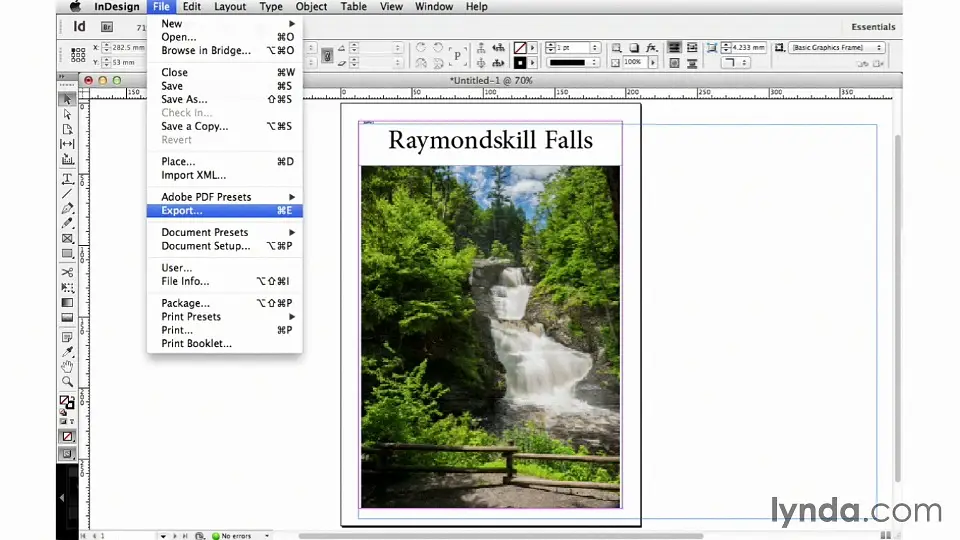
Task: Expand the New submenu
Action: [225, 23]
